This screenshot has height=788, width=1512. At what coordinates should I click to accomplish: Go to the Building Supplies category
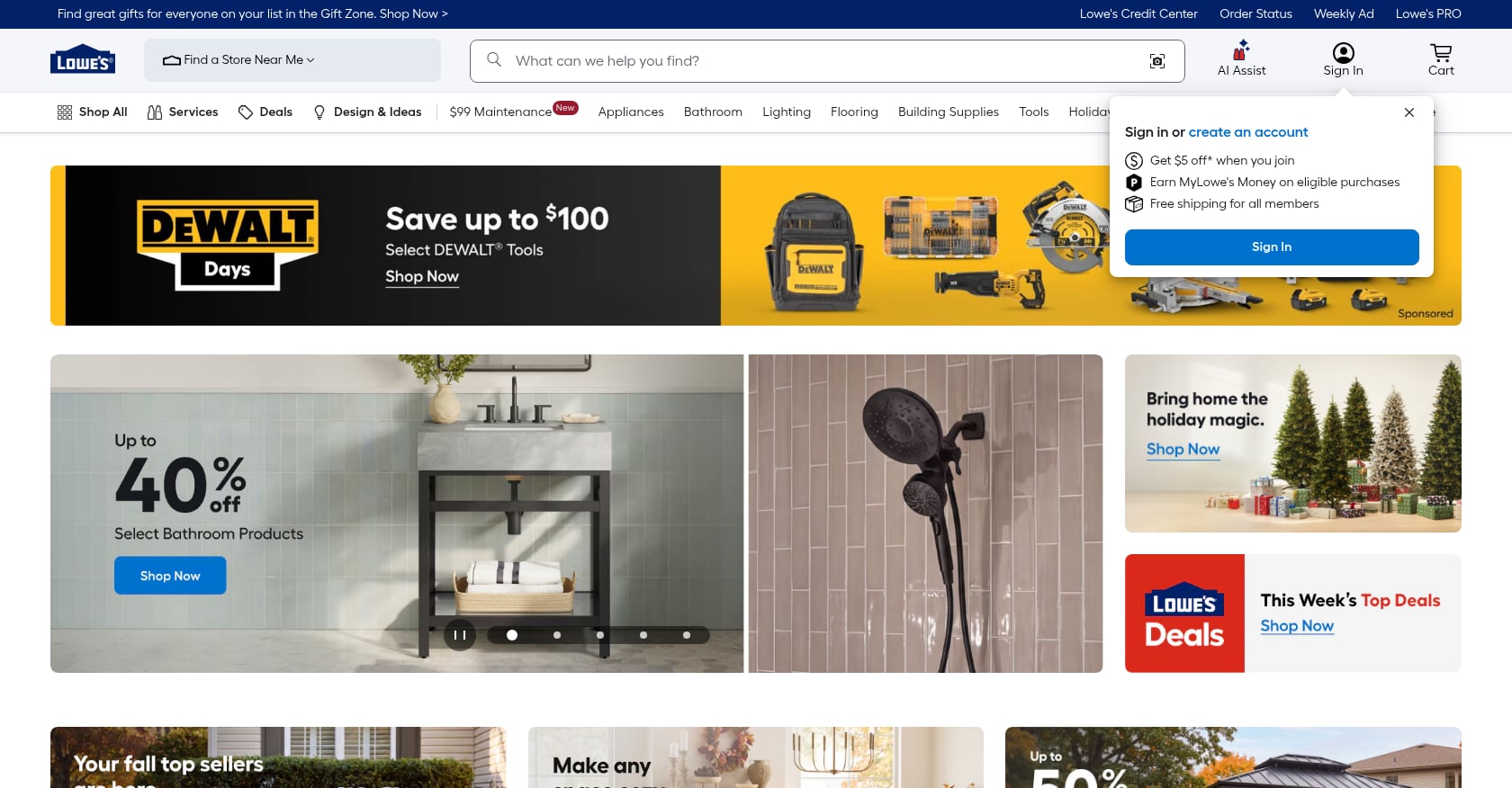(x=949, y=112)
